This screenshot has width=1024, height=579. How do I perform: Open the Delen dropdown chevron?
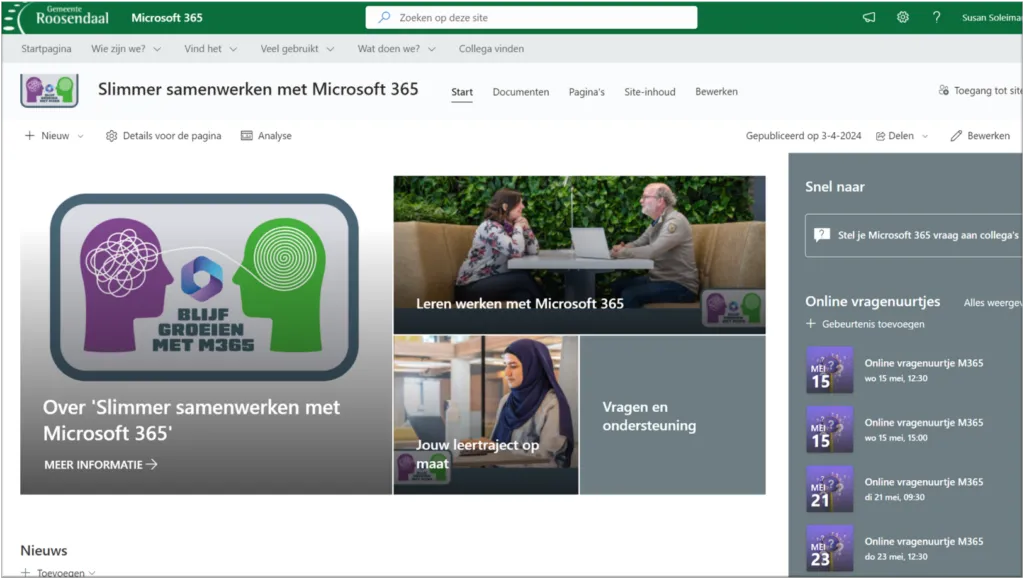925,136
